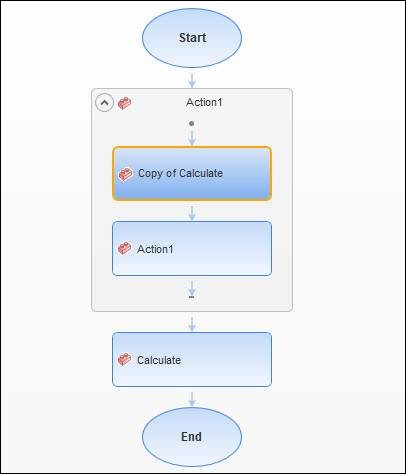This screenshot has width=406, height=474.
Task: Select the End oval node
Action: coord(192,437)
